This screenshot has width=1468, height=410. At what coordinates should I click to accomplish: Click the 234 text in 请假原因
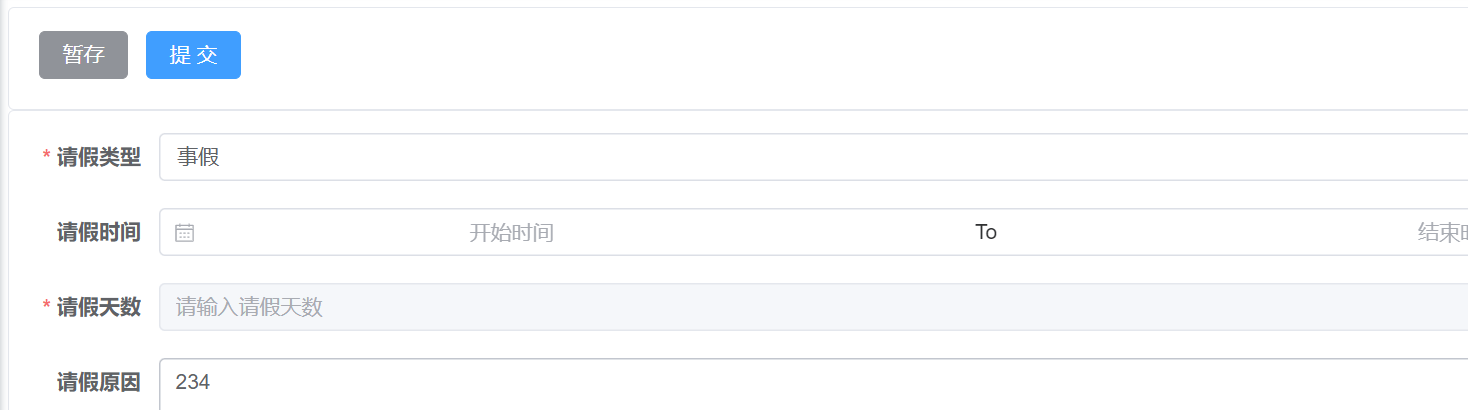tap(193, 382)
